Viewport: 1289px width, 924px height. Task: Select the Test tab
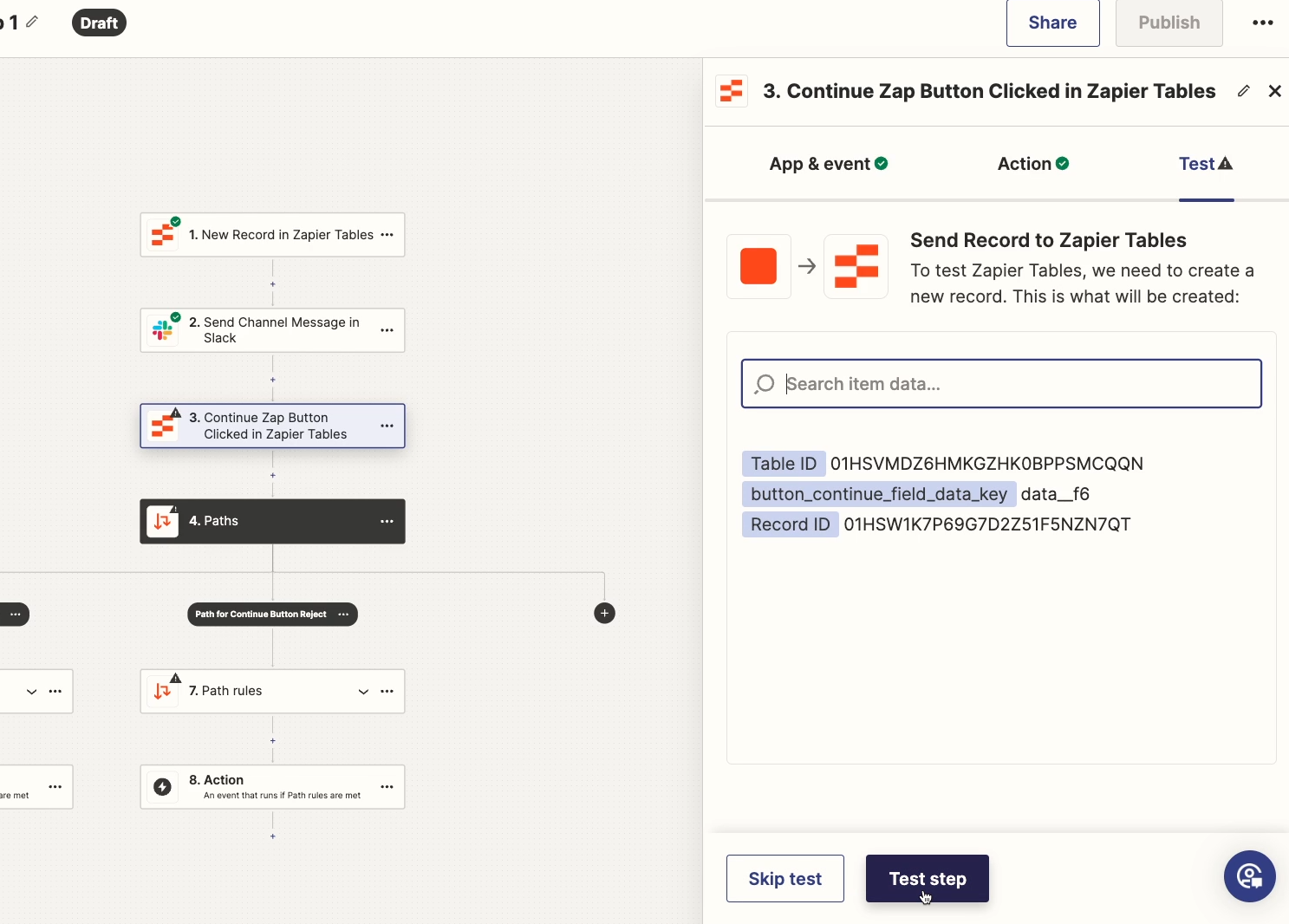(1206, 164)
